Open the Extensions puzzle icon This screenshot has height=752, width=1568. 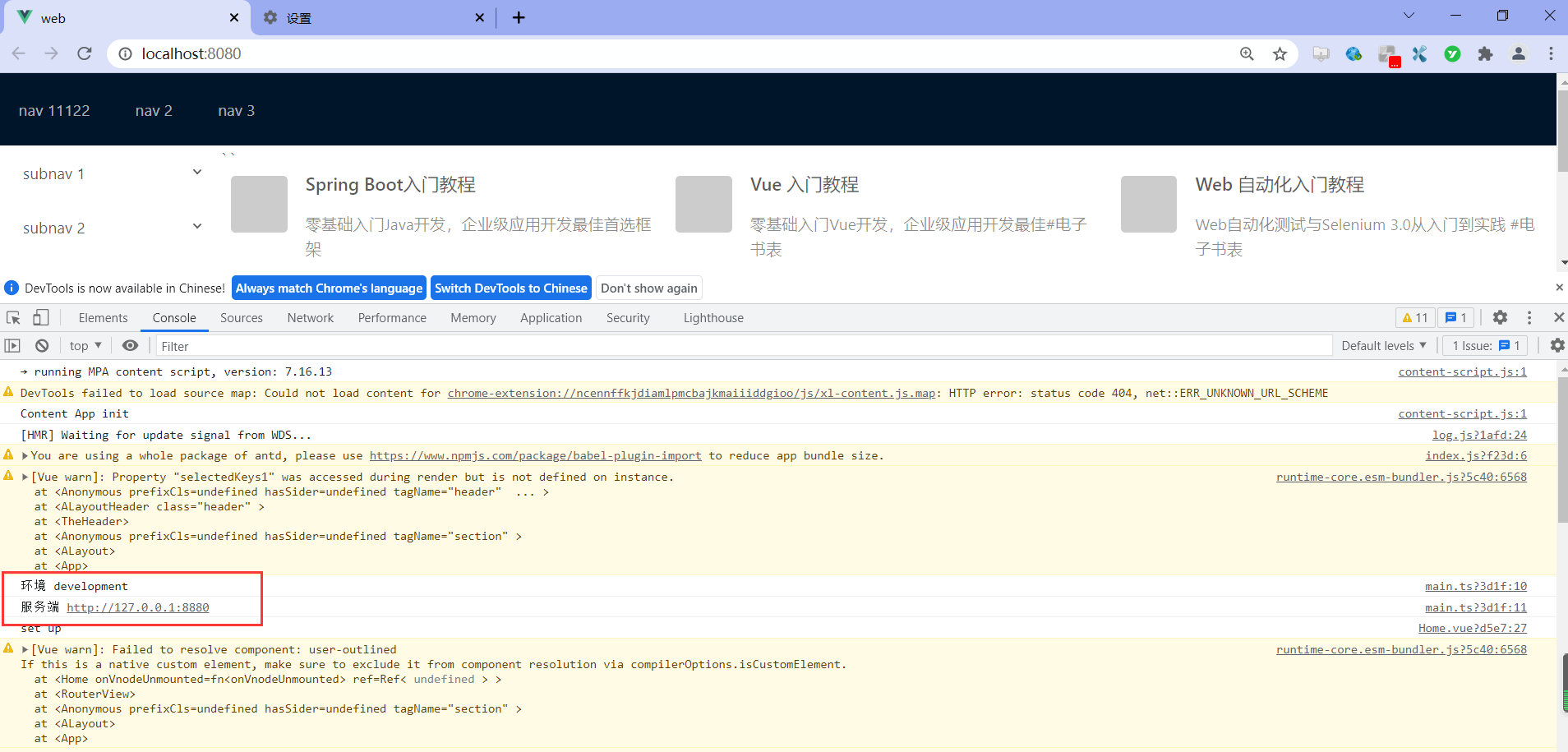1485,53
